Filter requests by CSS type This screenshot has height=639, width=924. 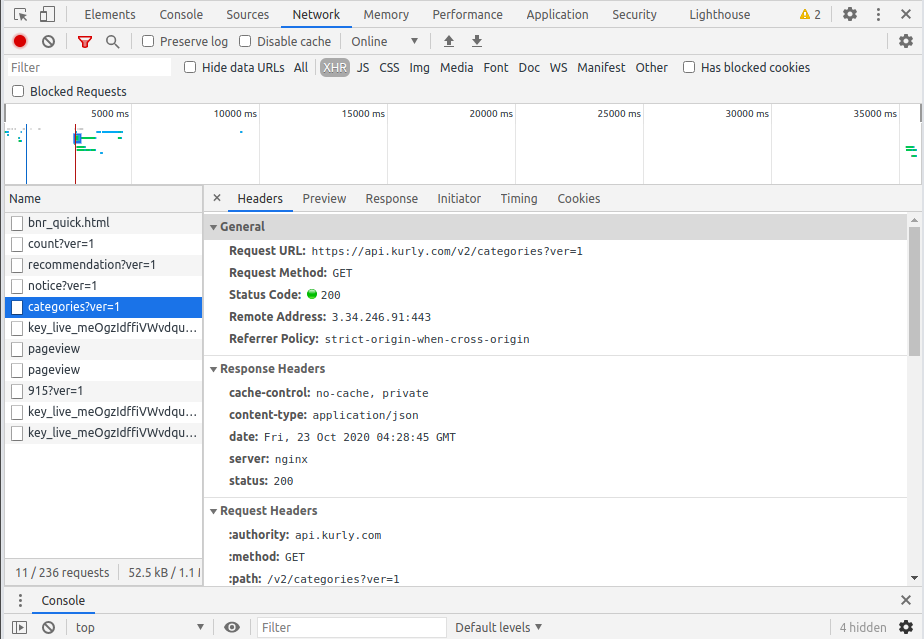click(389, 67)
